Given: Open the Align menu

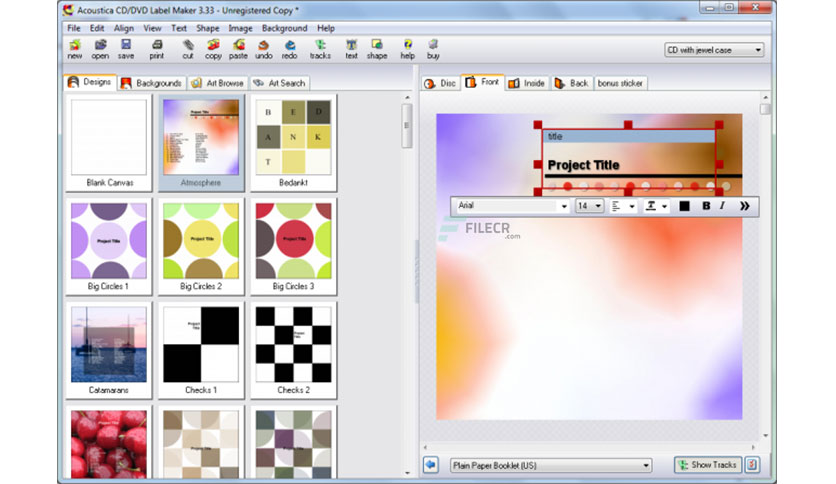Looking at the screenshot, I should click(x=124, y=28).
